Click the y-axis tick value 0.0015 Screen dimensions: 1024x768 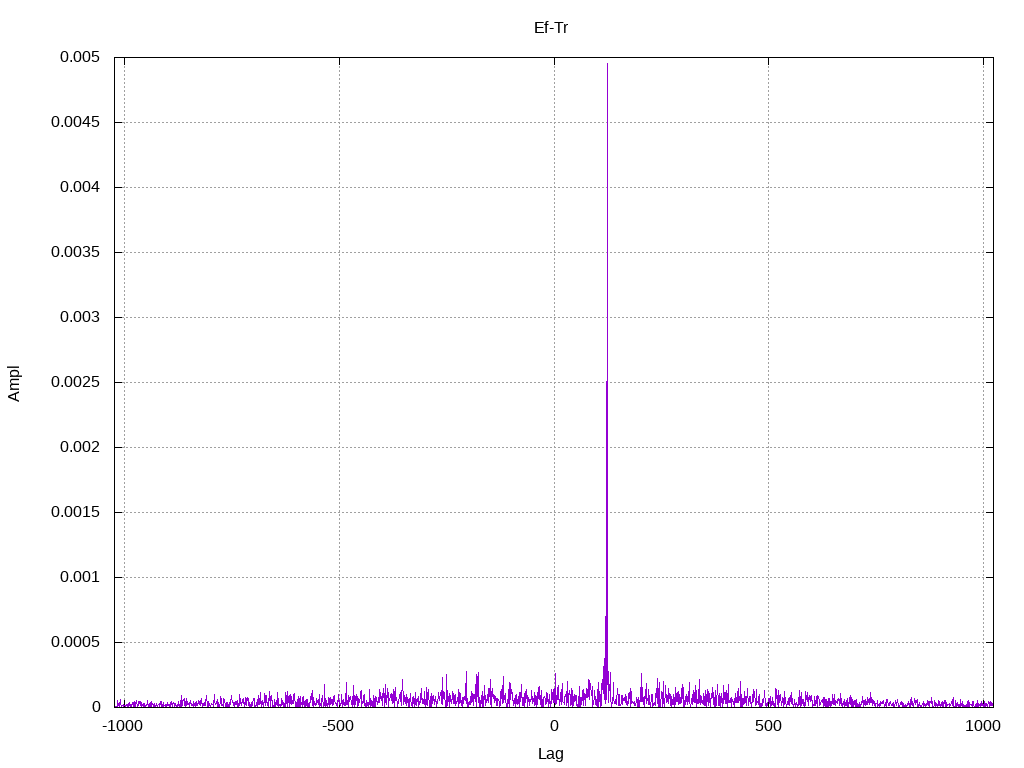click(x=75, y=511)
